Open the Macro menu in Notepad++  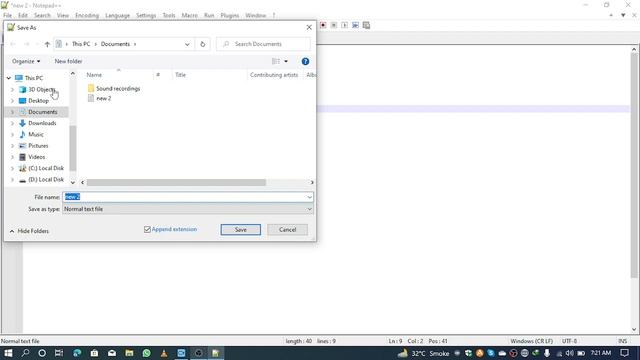pyautogui.click(x=189, y=16)
